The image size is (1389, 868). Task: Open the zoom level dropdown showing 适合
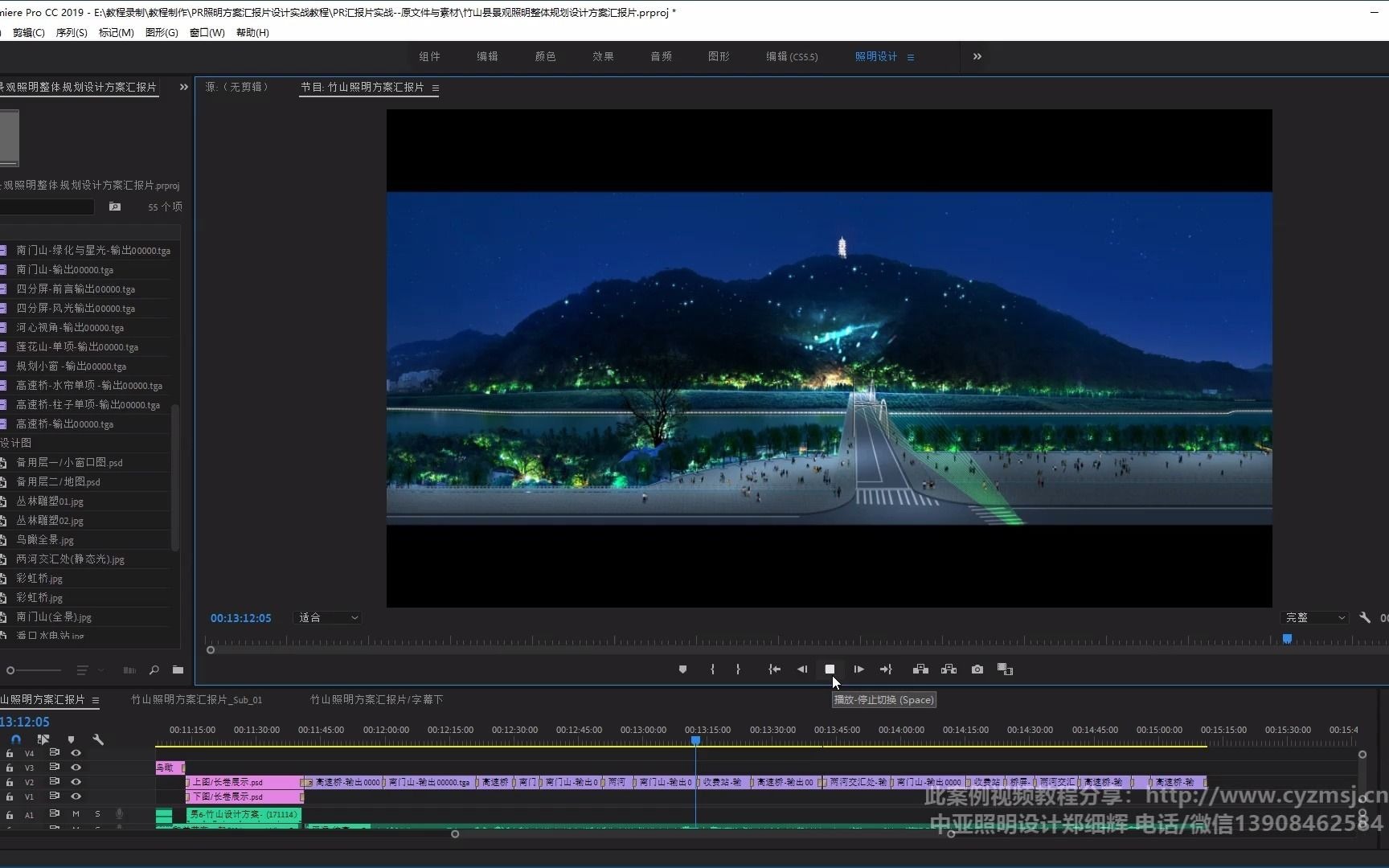coord(328,617)
